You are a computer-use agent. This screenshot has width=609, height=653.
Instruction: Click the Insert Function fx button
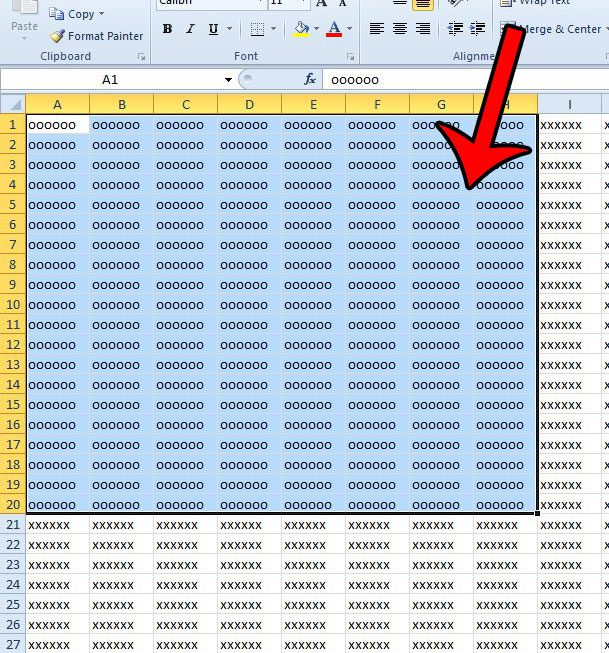(309, 79)
